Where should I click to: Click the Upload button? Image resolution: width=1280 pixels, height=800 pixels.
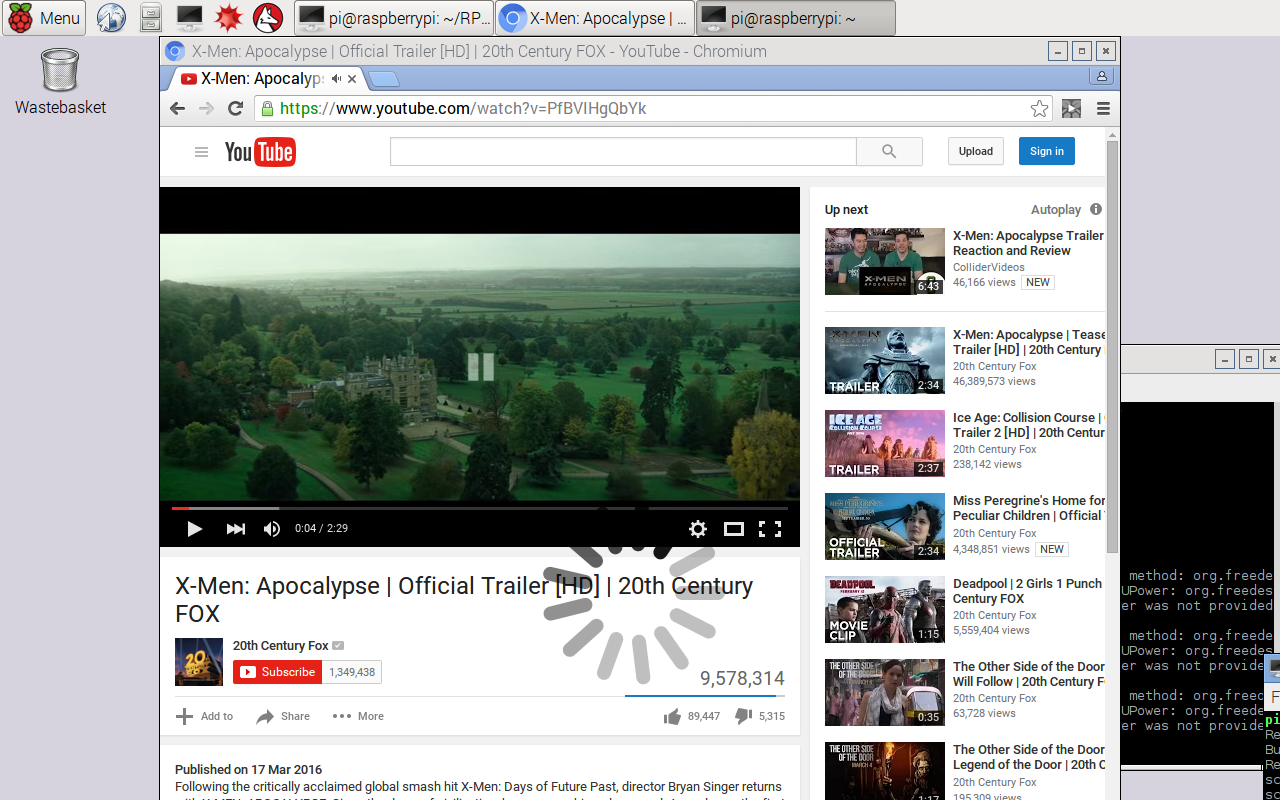pos(976,152)
